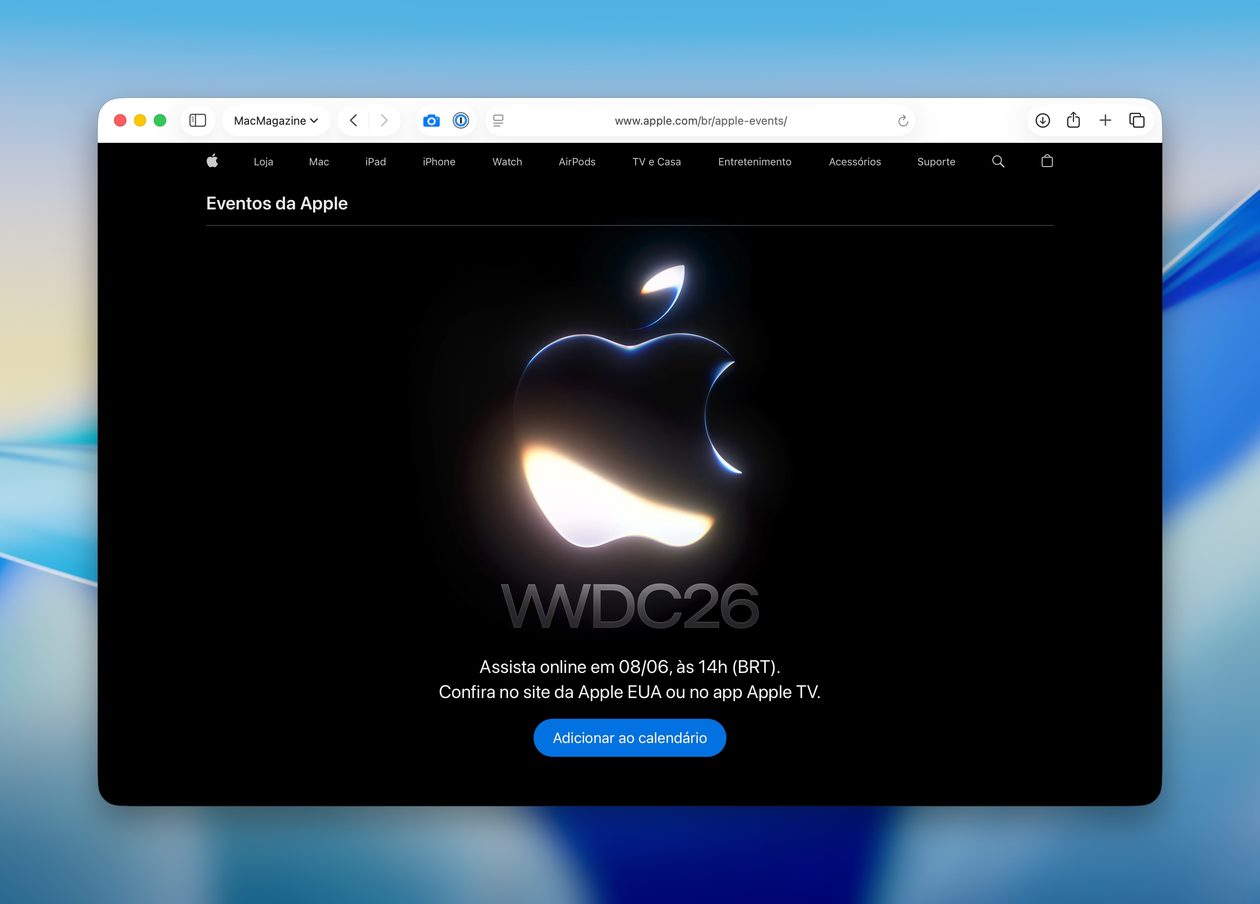Screen dimensions: 1260x904
Task: Open the Watch menu item
Action: 507,162
